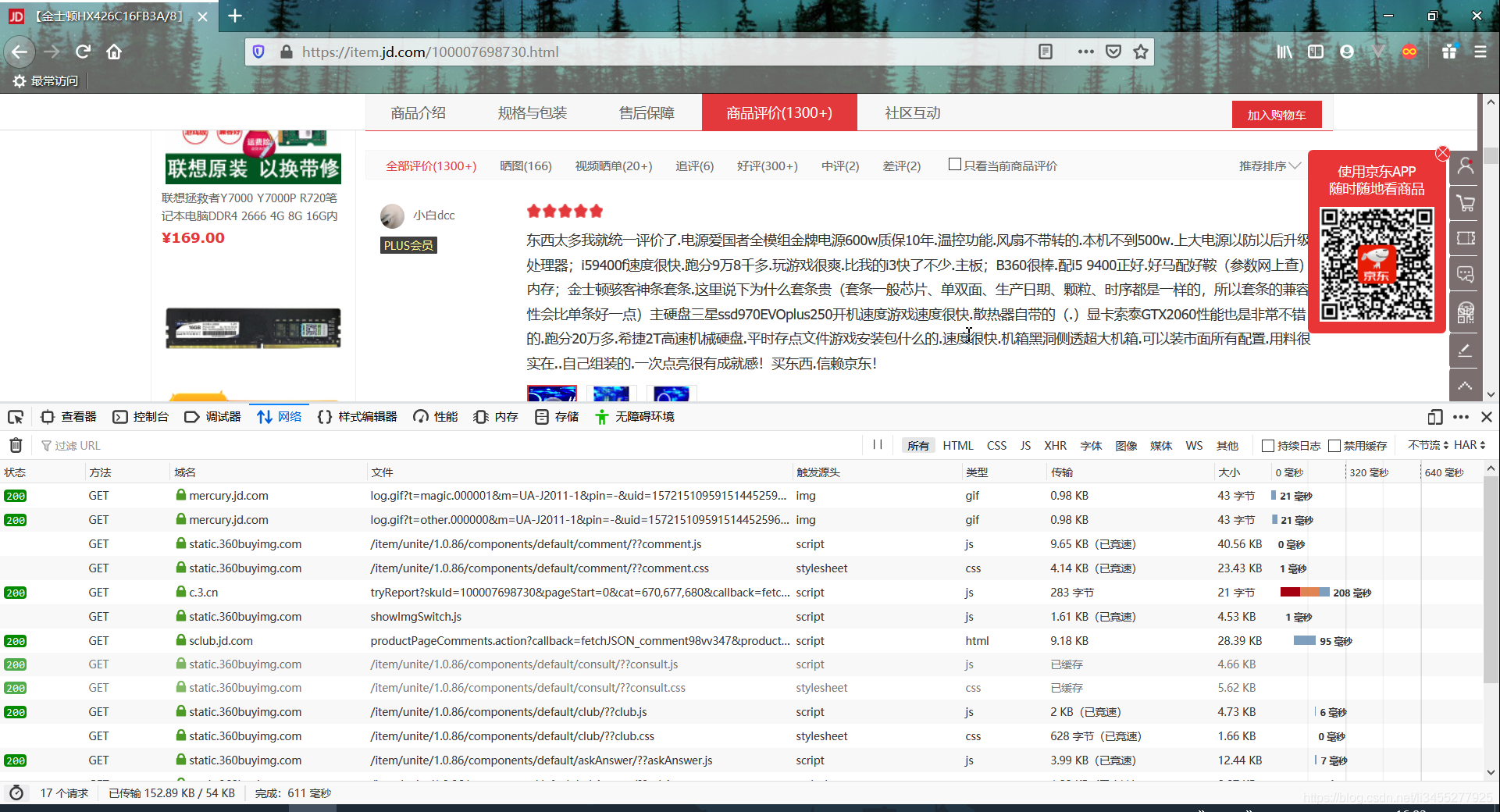
Task: Filter requests by JS
Action: click(x=1025, y=446)
